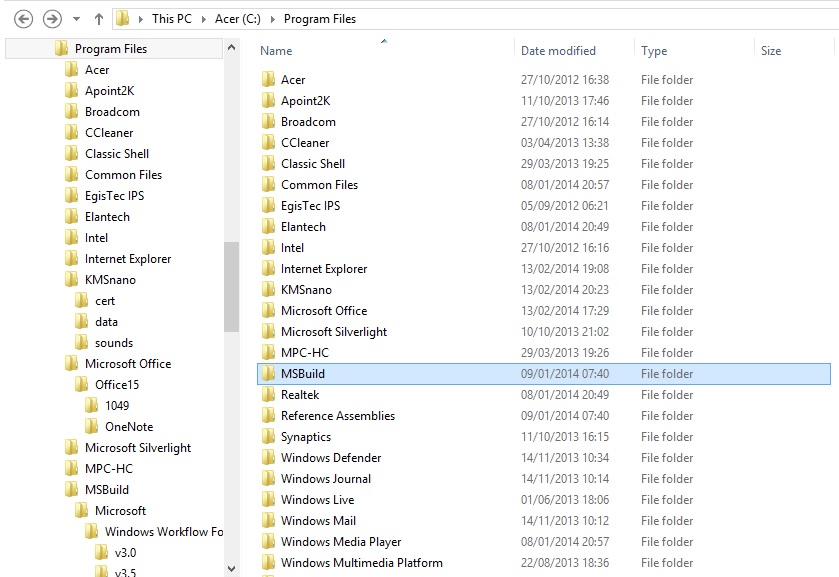Click the tree scrollbar down arrow
This screenshot has width=839, height=577.
tap(231, 568)
